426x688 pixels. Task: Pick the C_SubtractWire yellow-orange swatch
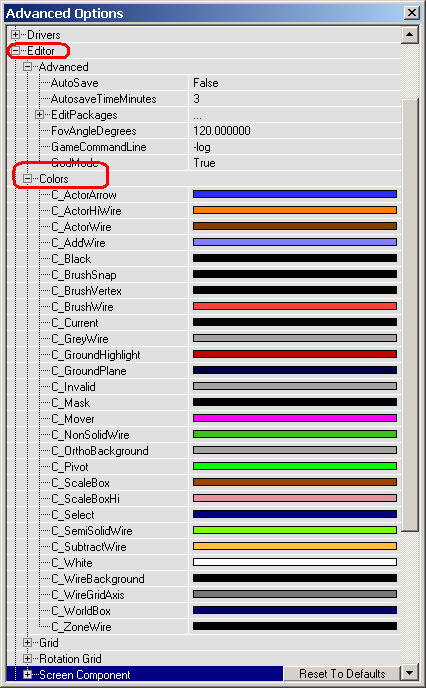pyautogui.click(x=295, y=546)
